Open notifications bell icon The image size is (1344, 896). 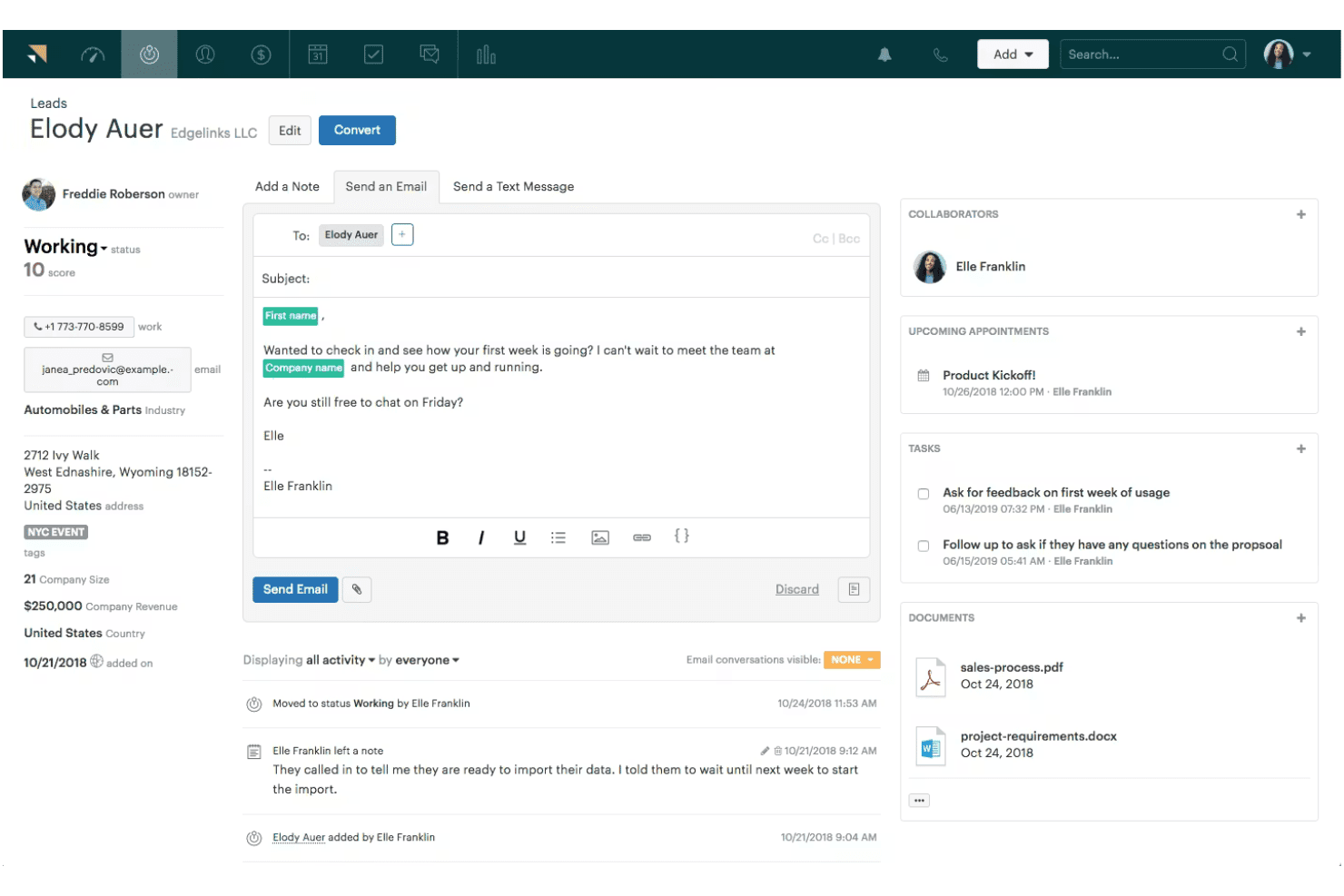coord(884,54)
